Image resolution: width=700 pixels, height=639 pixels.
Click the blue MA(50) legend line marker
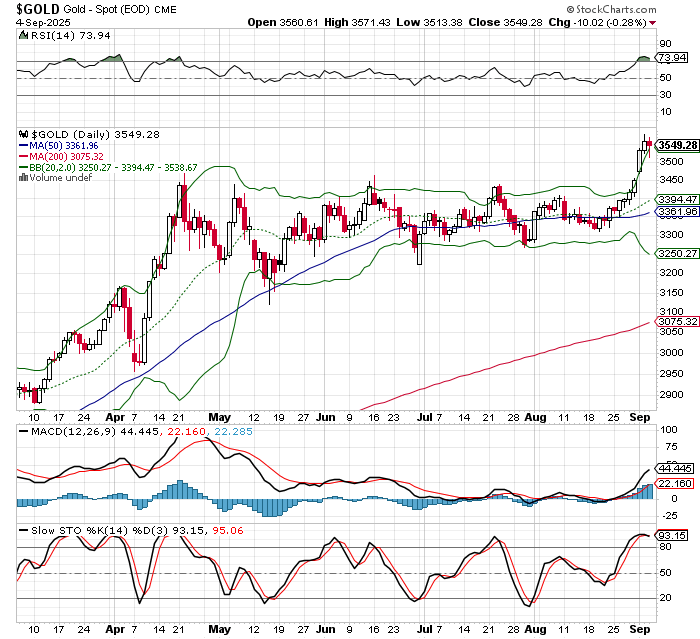pyautogui.click(x=24, y=145)
